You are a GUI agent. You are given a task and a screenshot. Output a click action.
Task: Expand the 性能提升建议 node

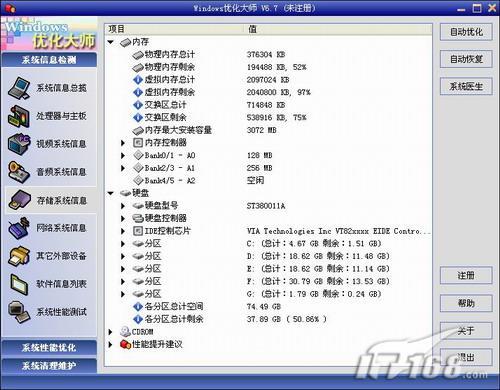tap(110, 344)
